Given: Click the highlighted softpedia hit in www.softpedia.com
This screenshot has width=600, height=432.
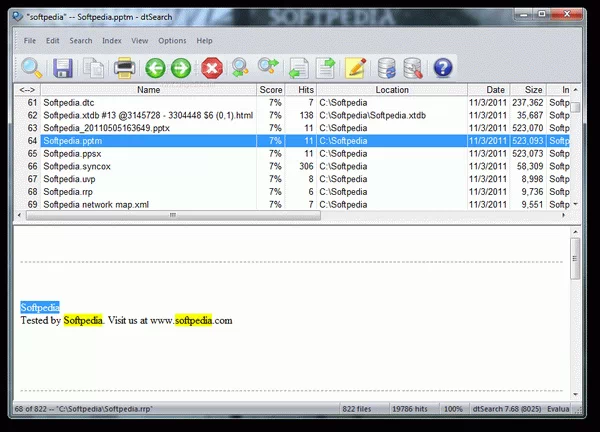Looking at the screenshot, I should [x=193, y=321].
